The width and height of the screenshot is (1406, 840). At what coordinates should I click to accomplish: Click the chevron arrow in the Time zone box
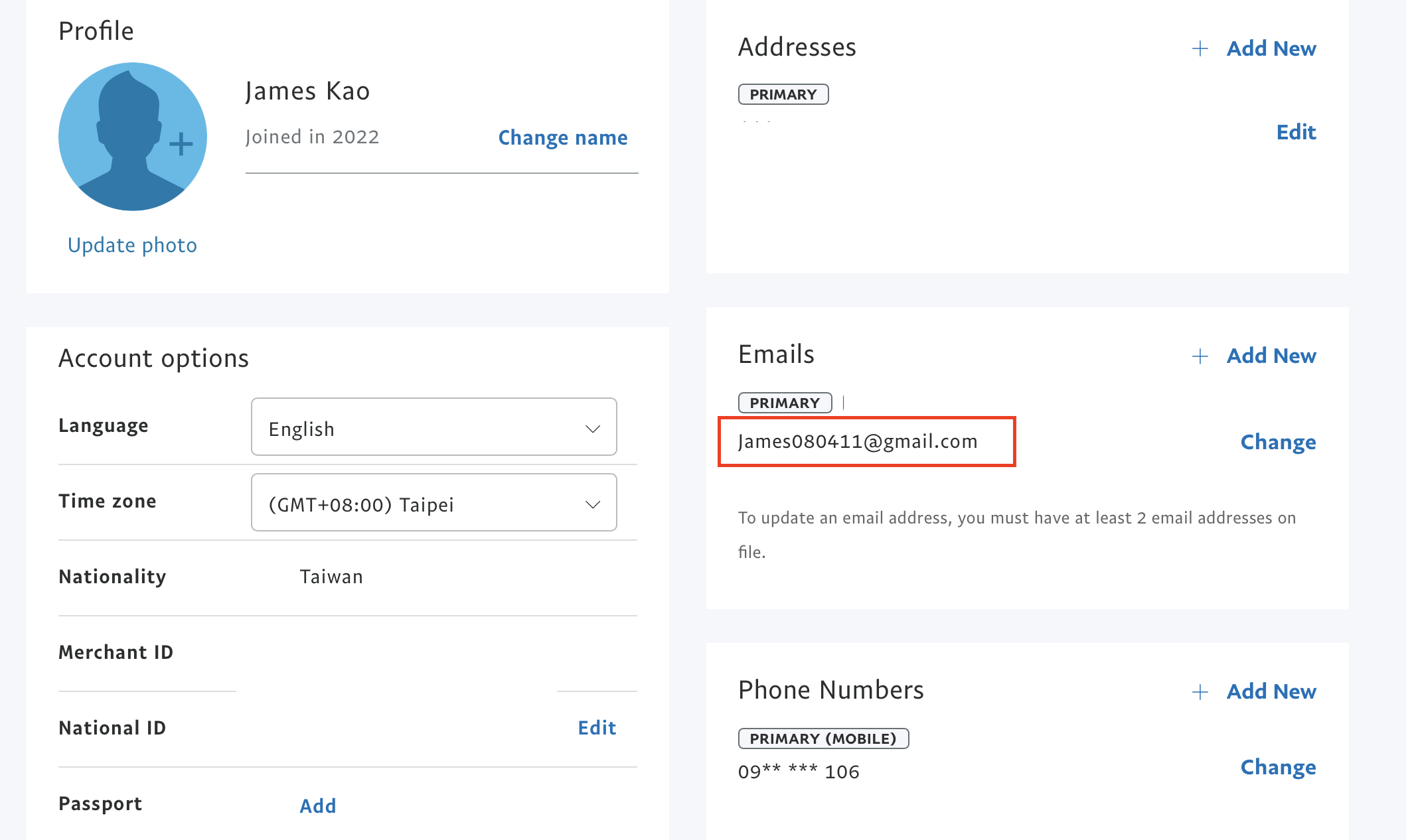(x=593, y=504)
